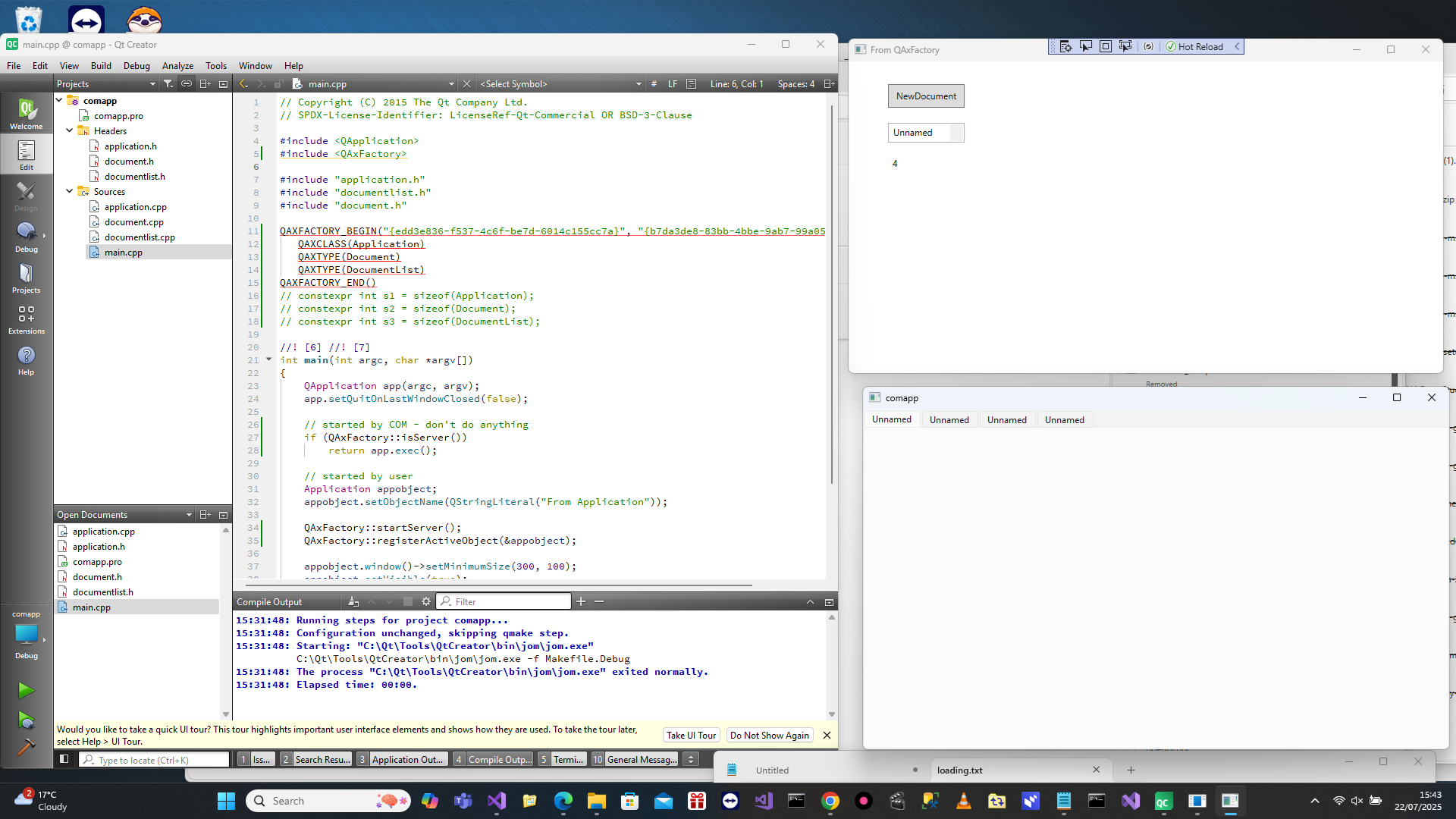Open the Welcome mode in Qt Creator sidebar
The height and width of the screenshot is (819, 1456).
click(27, 114)
